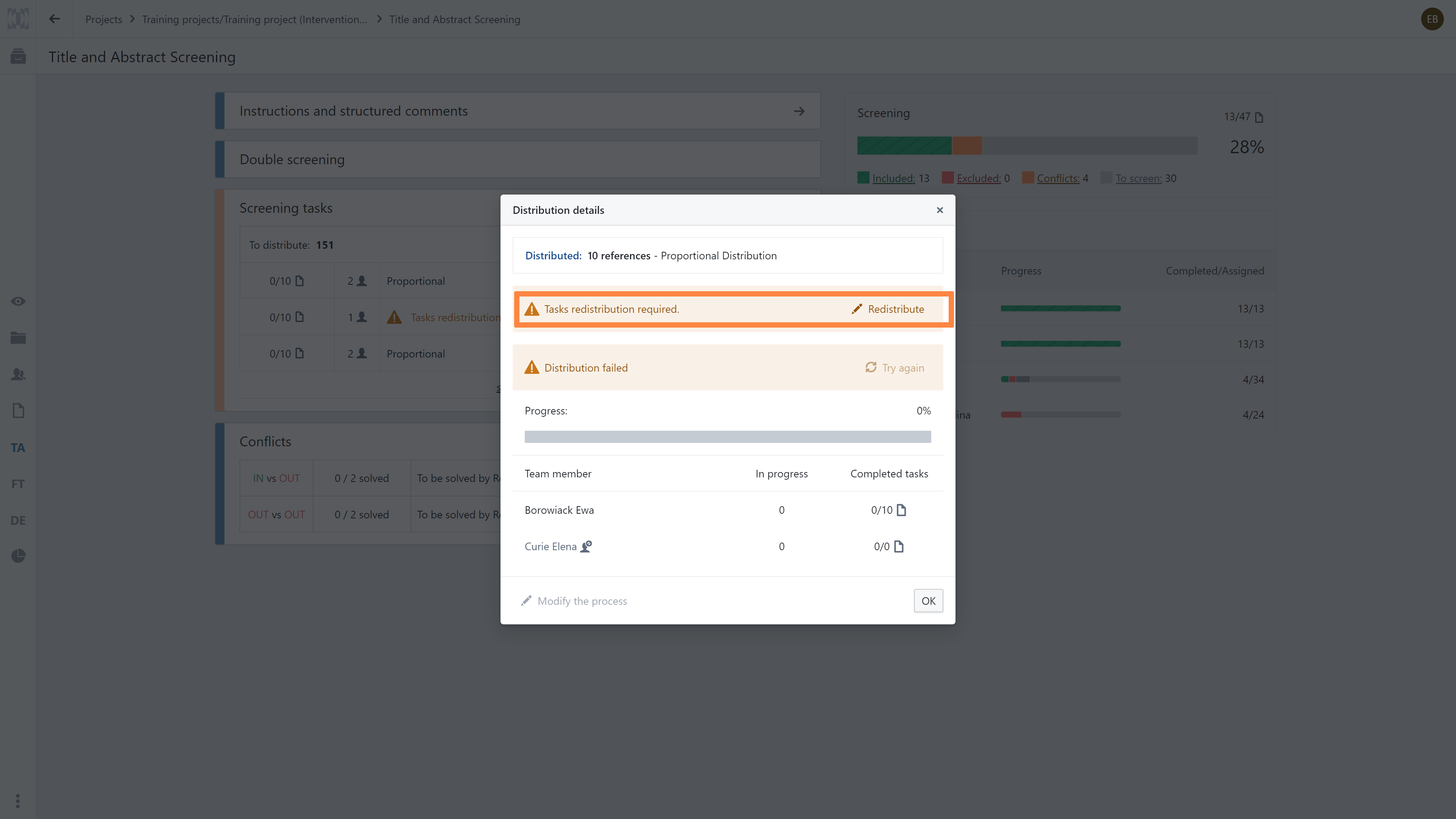Click the person icon in the 1-reviewer row
1456x819 pixels.
tap(362, 317)
